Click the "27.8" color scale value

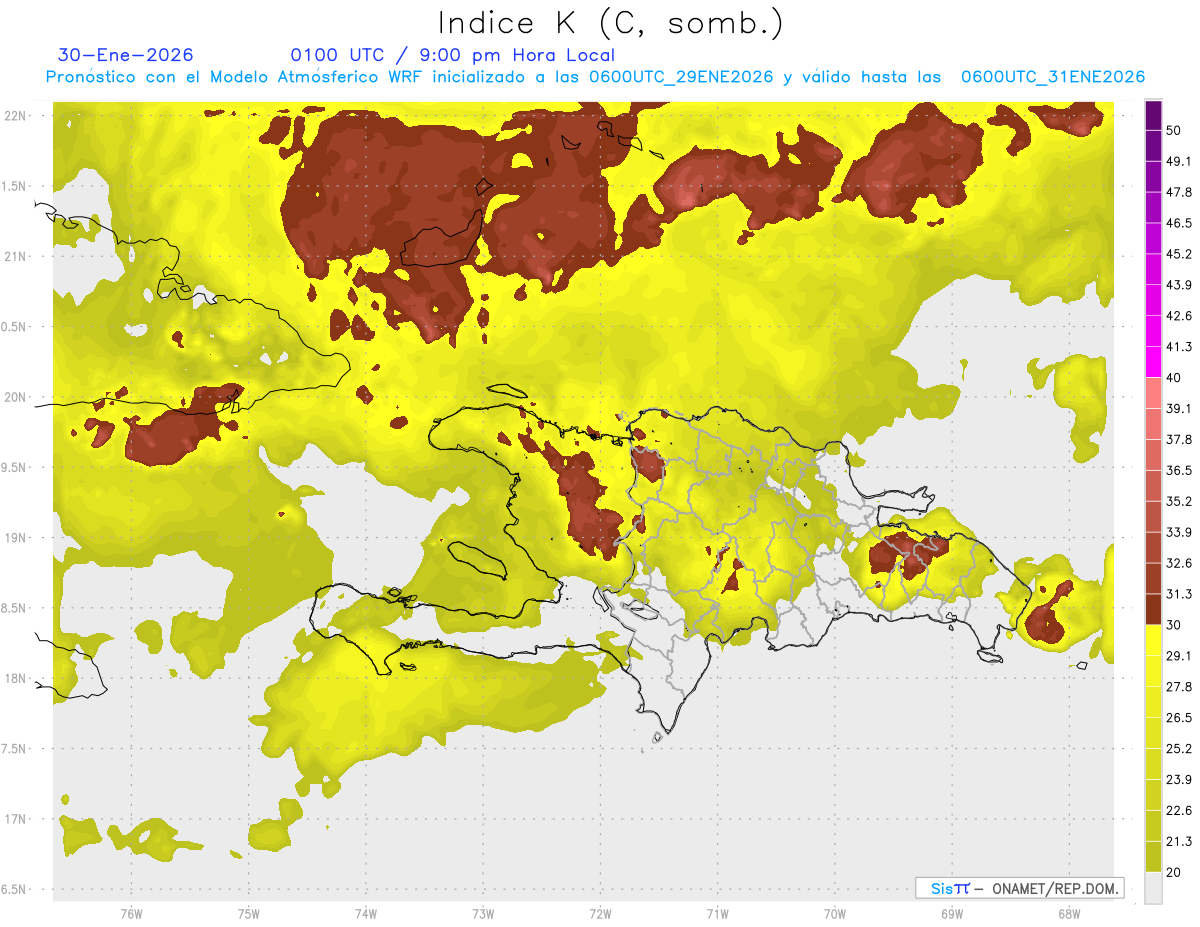pos(1179,687)
